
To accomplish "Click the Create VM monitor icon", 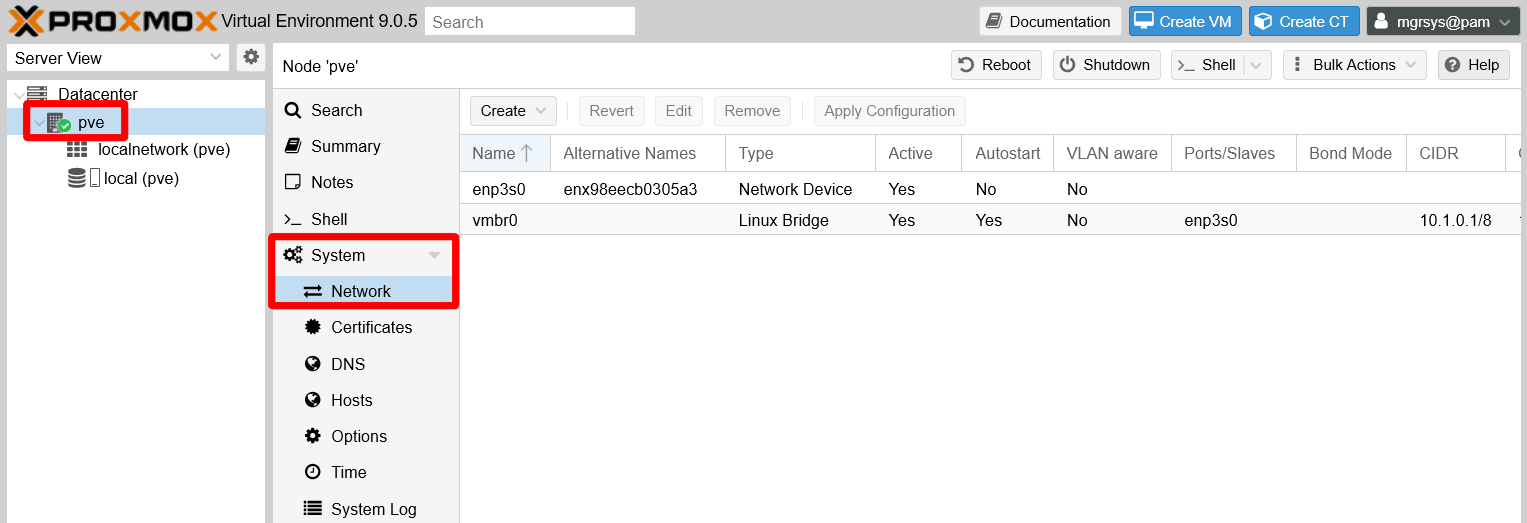I will [x=1144, y=21].
